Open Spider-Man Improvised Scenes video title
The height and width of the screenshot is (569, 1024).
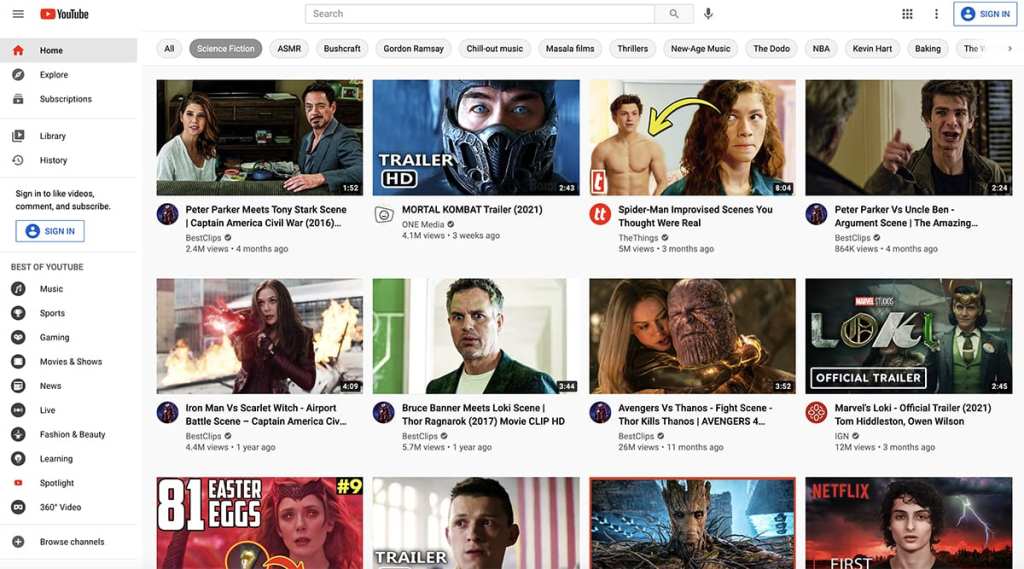[696, 216]
